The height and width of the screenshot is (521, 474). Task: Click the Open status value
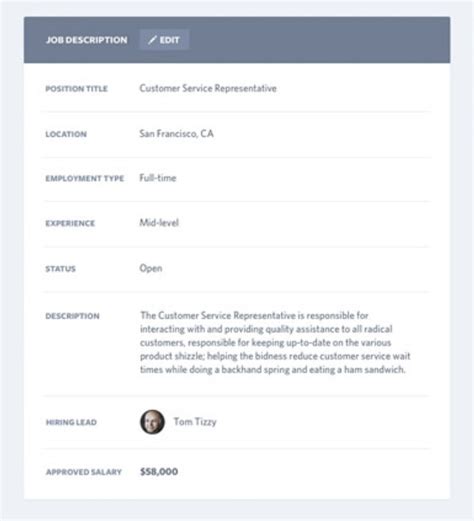[x=151, y=268]
